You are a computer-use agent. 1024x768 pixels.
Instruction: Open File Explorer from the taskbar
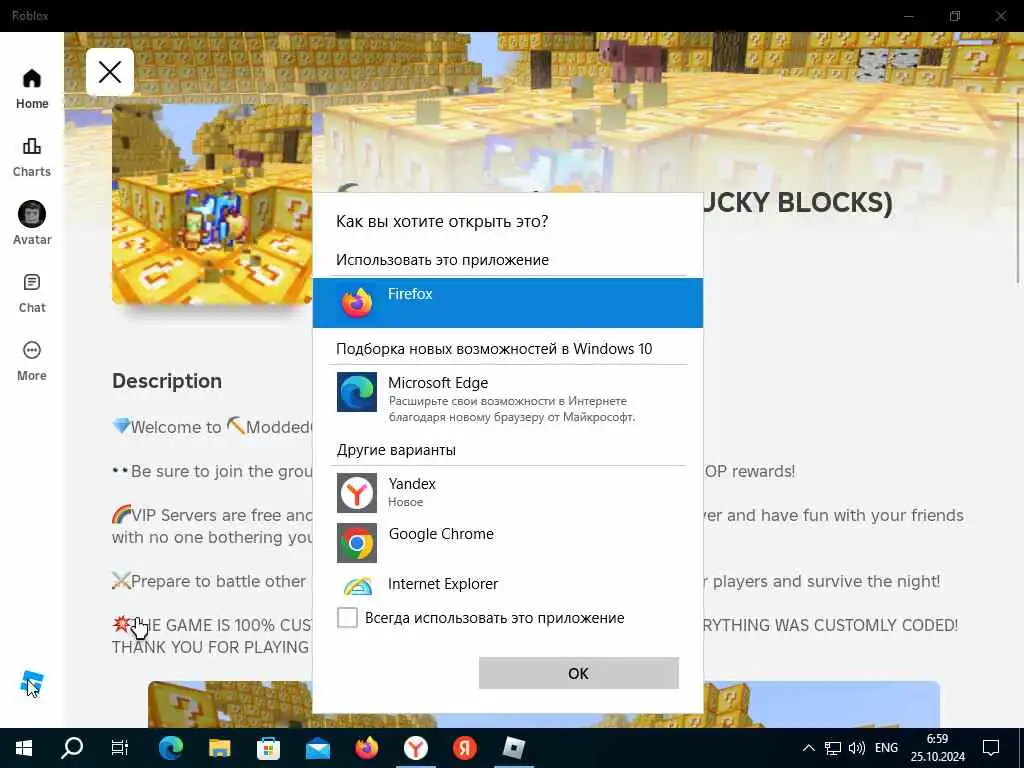pos(219,748)
